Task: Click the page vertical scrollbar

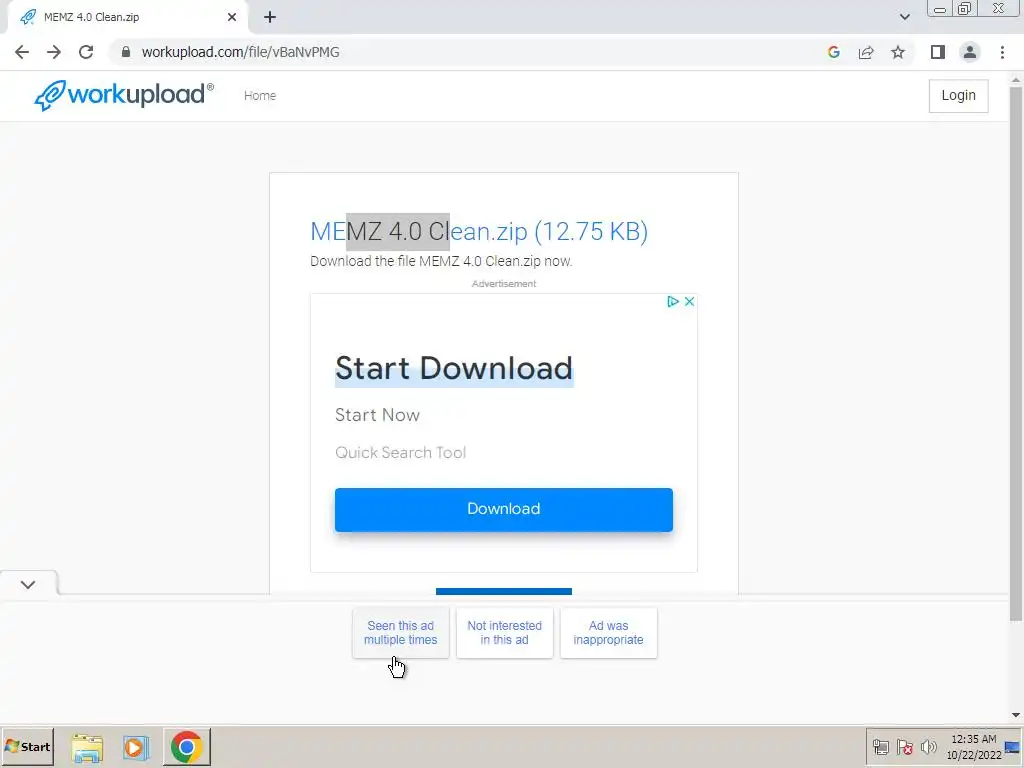Action: (x=1016, y=353)
